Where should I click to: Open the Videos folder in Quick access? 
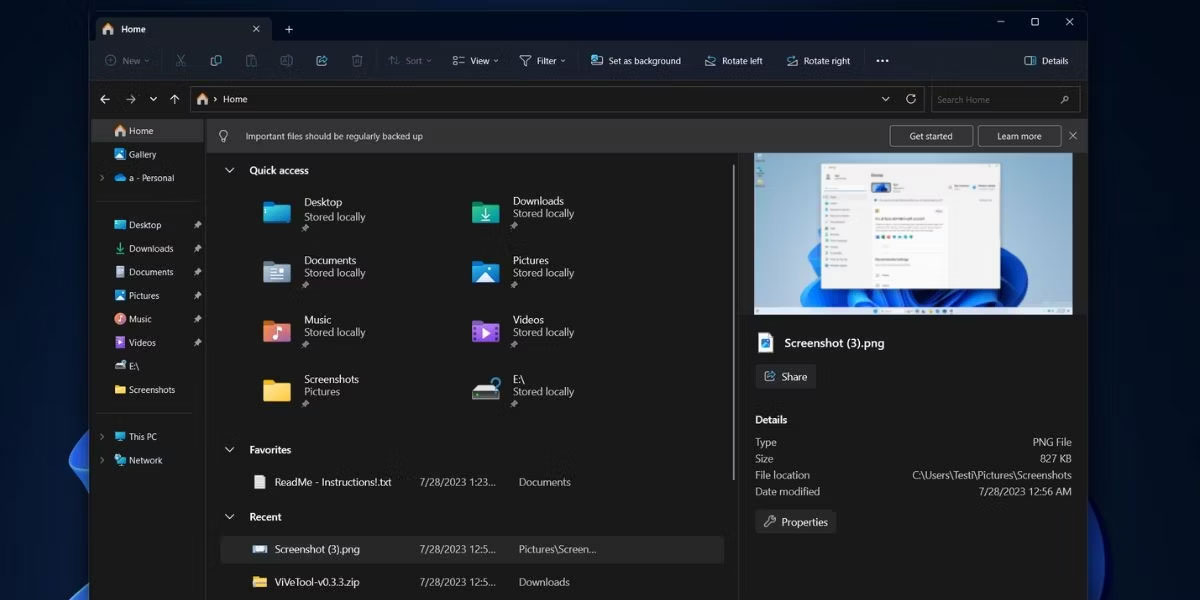pyautogui.click(x=524, y=331)
